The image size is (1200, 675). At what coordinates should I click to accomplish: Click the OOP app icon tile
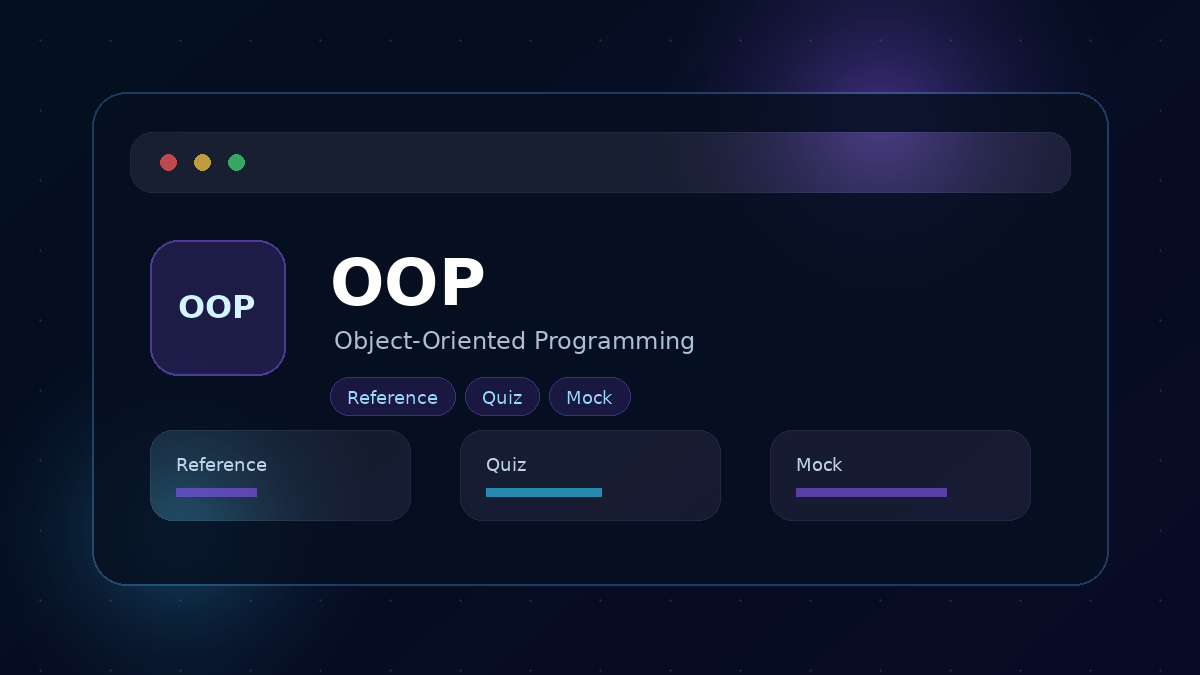click(218, 308)
